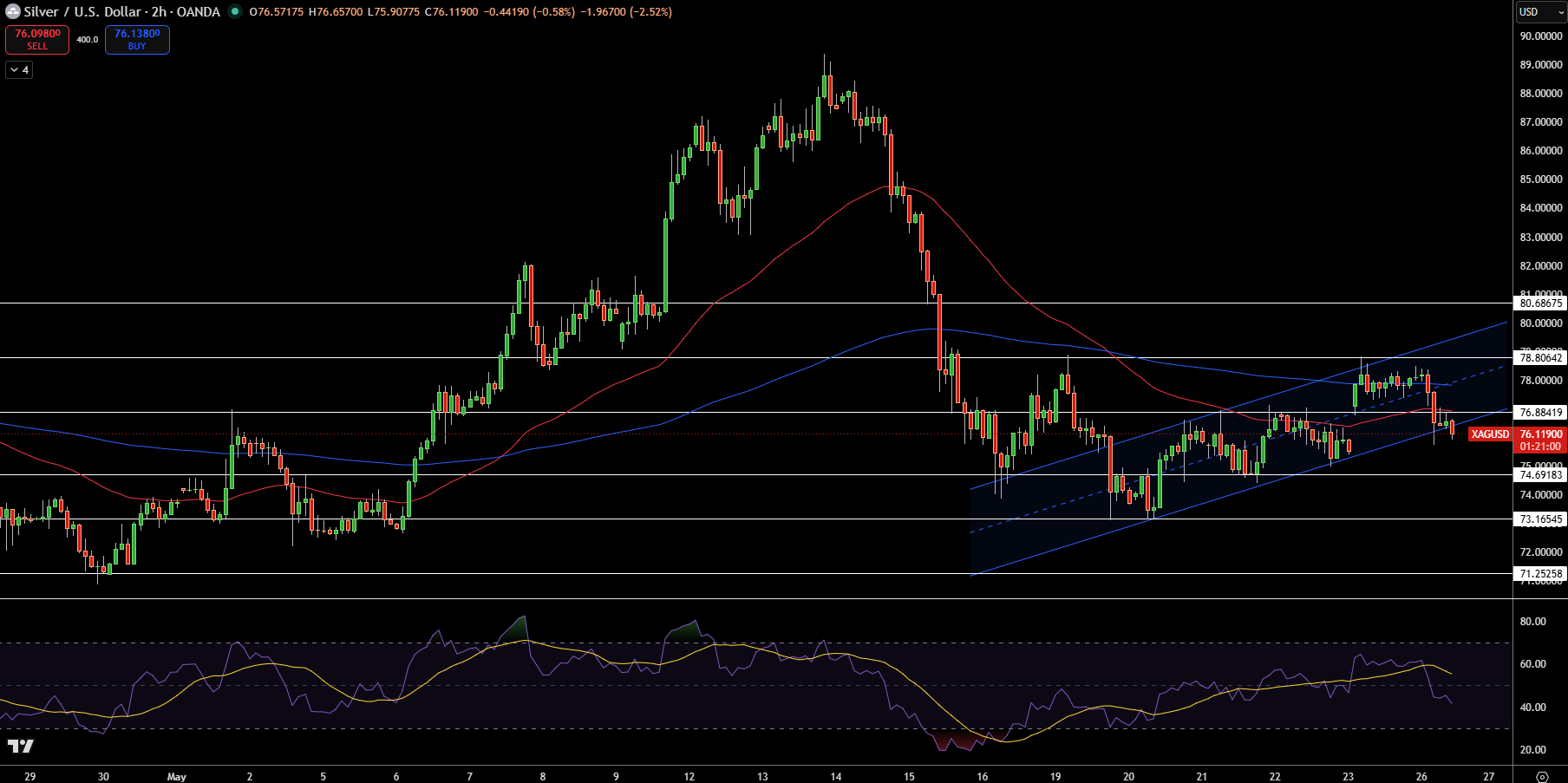
Task: Click the 85.00000 price axis value
Action: point(1541,179)
